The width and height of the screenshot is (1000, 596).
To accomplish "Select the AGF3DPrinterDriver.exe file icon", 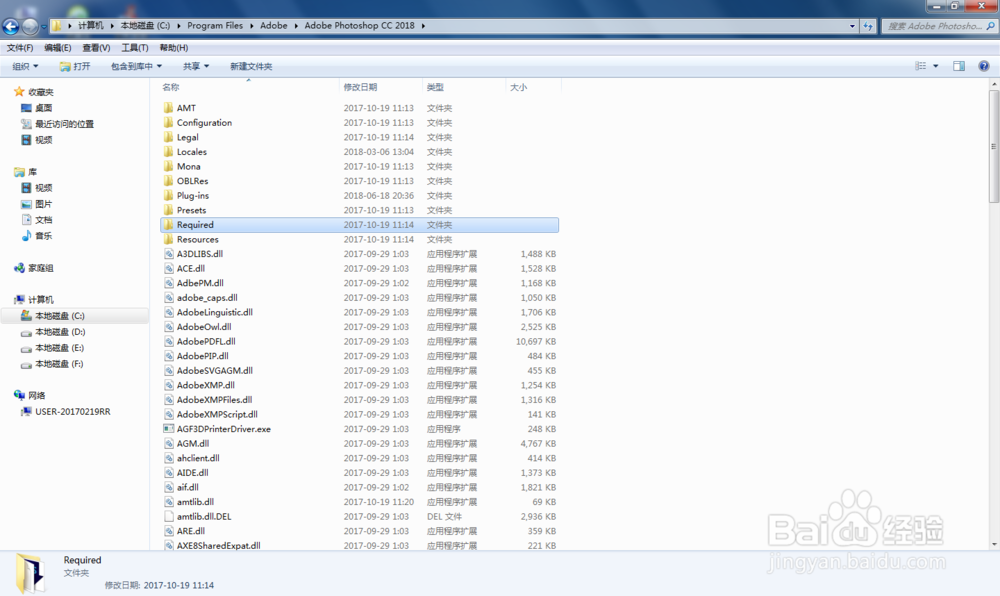I will pyautogui.click(x=168, y=429).
